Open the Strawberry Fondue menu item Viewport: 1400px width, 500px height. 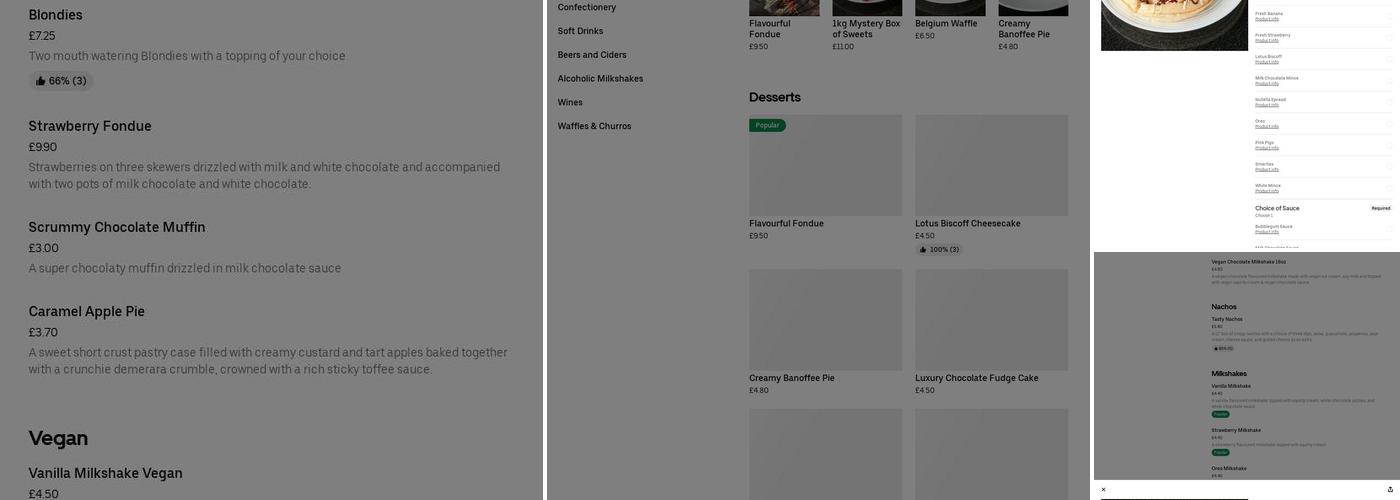coord(90,126)
